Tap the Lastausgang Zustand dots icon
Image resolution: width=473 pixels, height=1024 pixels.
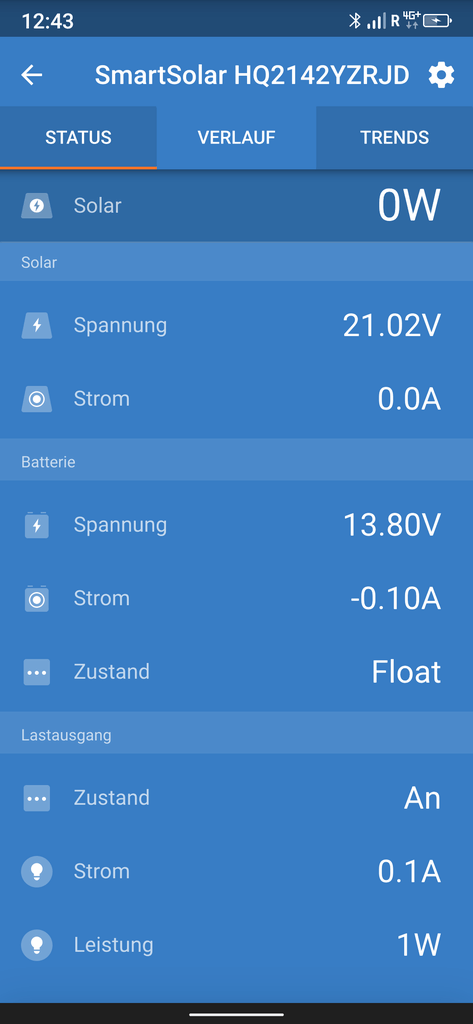[x=37, y=798]
